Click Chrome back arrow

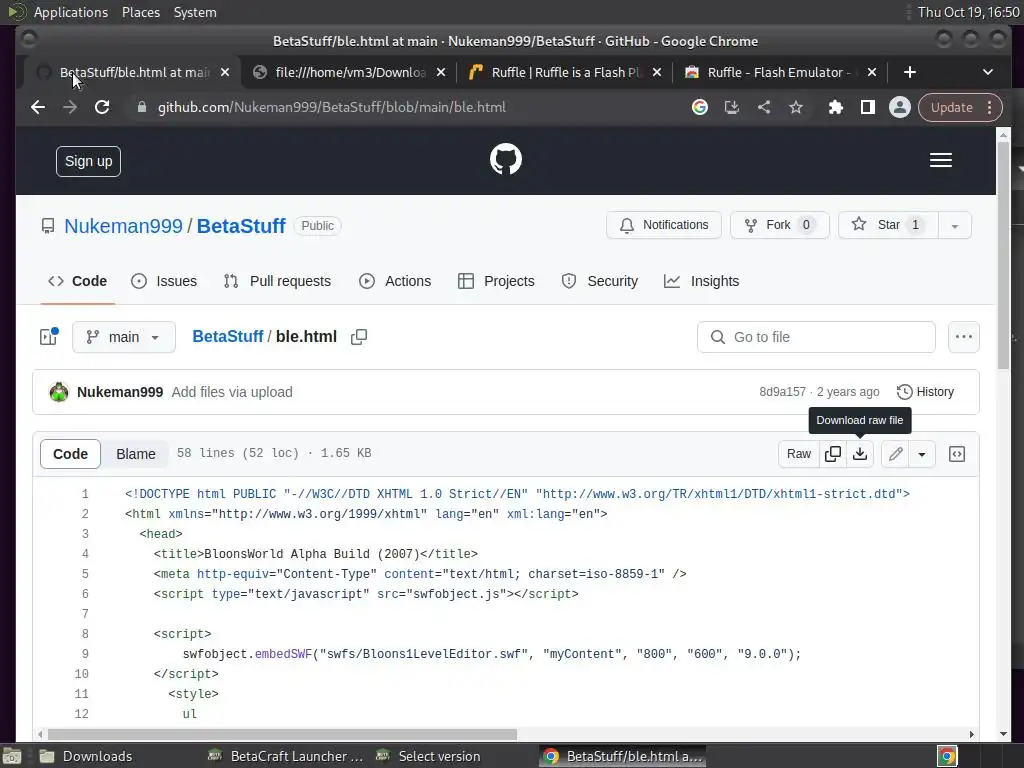(38, 107)
